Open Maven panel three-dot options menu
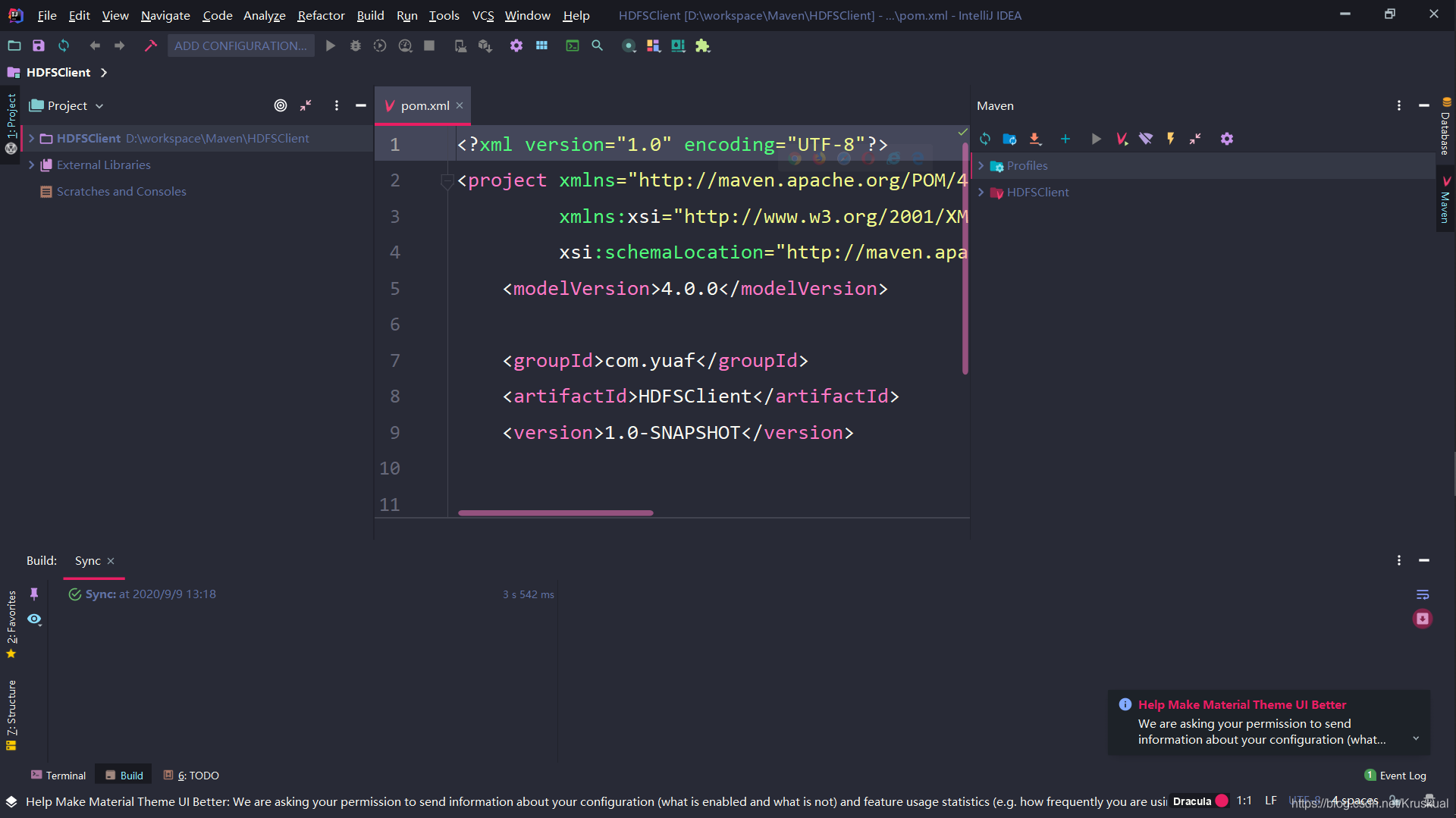The width and height of the screenshot is (1456, 818). [x=1399, y=105]
